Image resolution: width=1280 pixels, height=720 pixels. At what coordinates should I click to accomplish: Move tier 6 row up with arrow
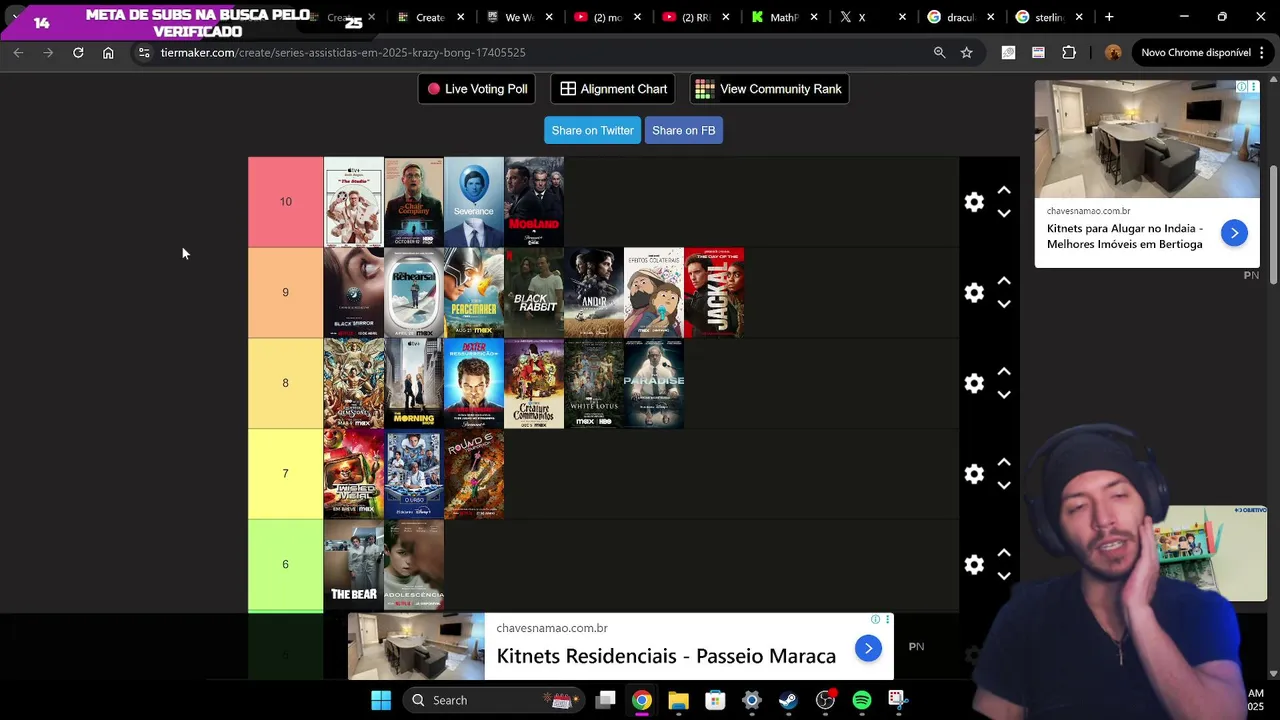[1004, 553]
